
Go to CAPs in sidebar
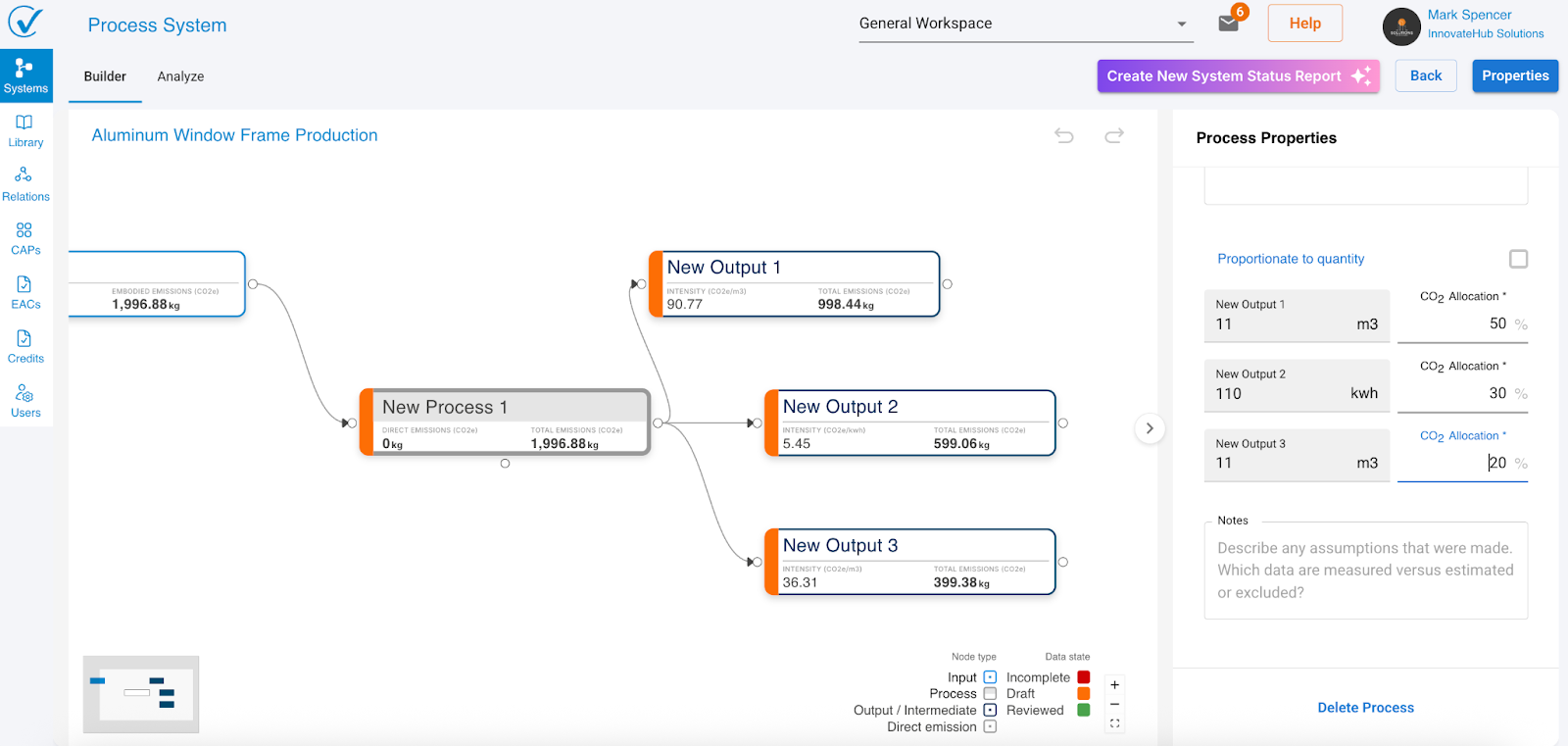coord(25,238)
